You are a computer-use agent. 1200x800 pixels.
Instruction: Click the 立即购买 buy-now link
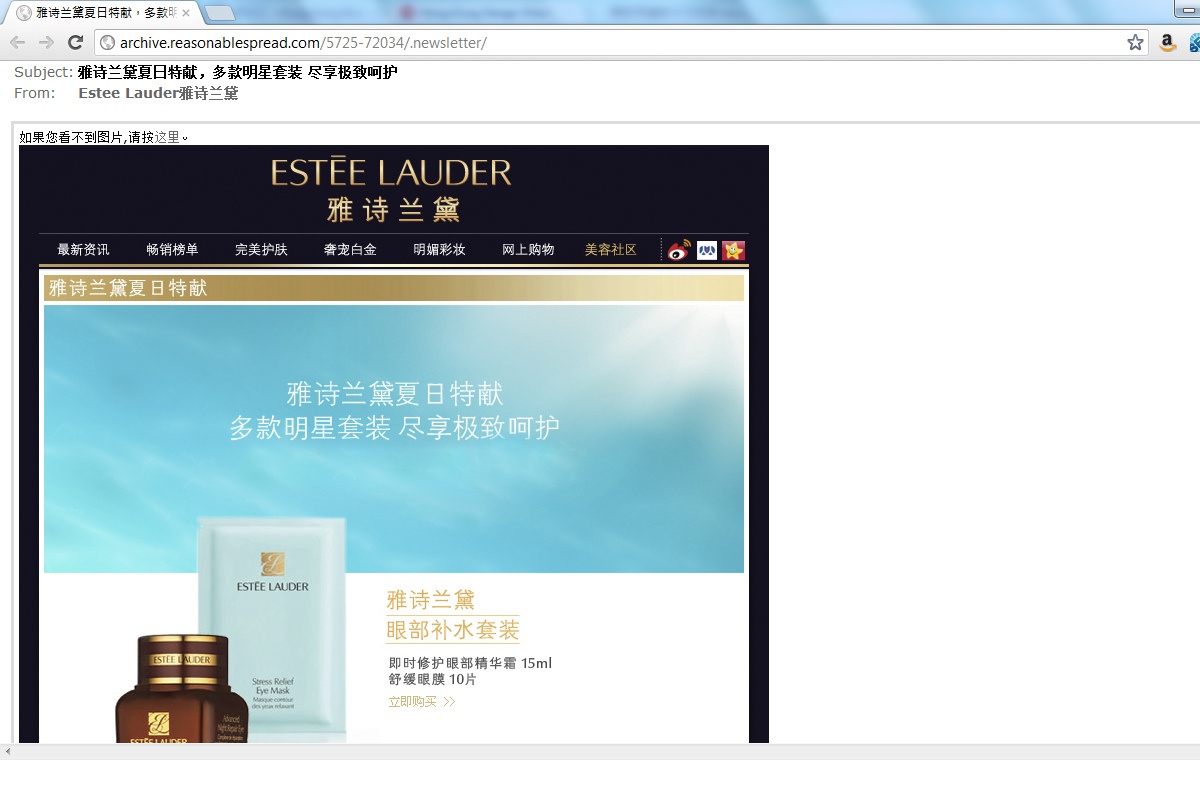(422, 702)
